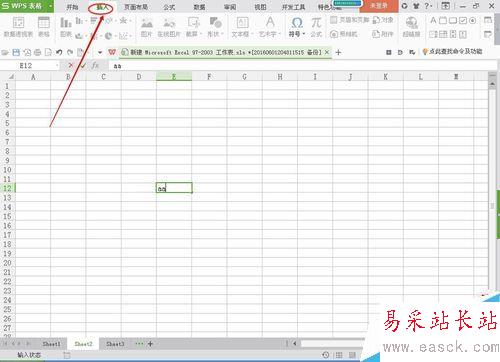Image resolution: width=500 pixels, height=362 pixels.
Task: Open the 页面布局 Page Layout tab
Action: pyautogui.click(x=136, y=7)
